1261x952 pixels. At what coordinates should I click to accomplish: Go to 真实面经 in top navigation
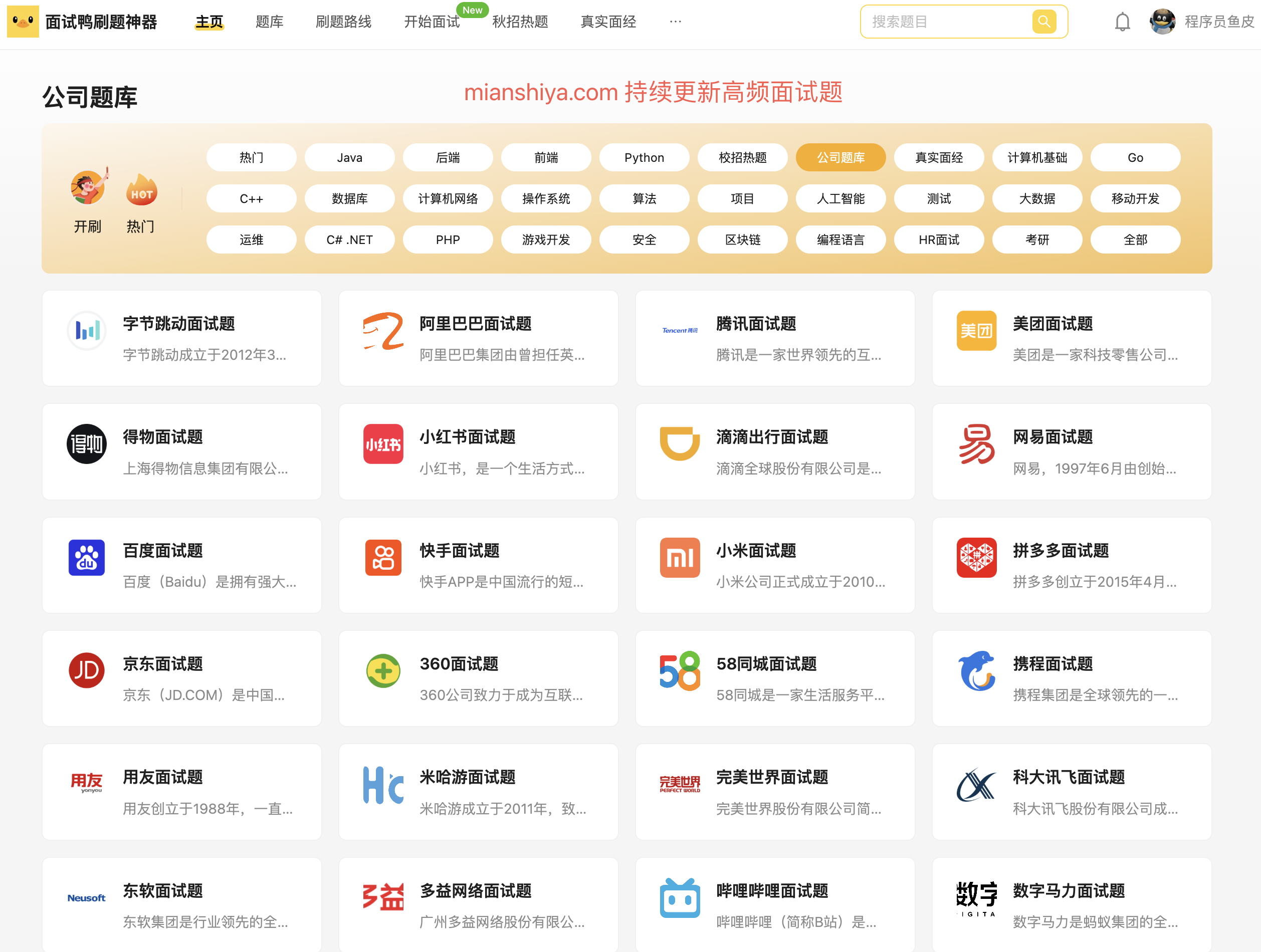coord(608,22)
